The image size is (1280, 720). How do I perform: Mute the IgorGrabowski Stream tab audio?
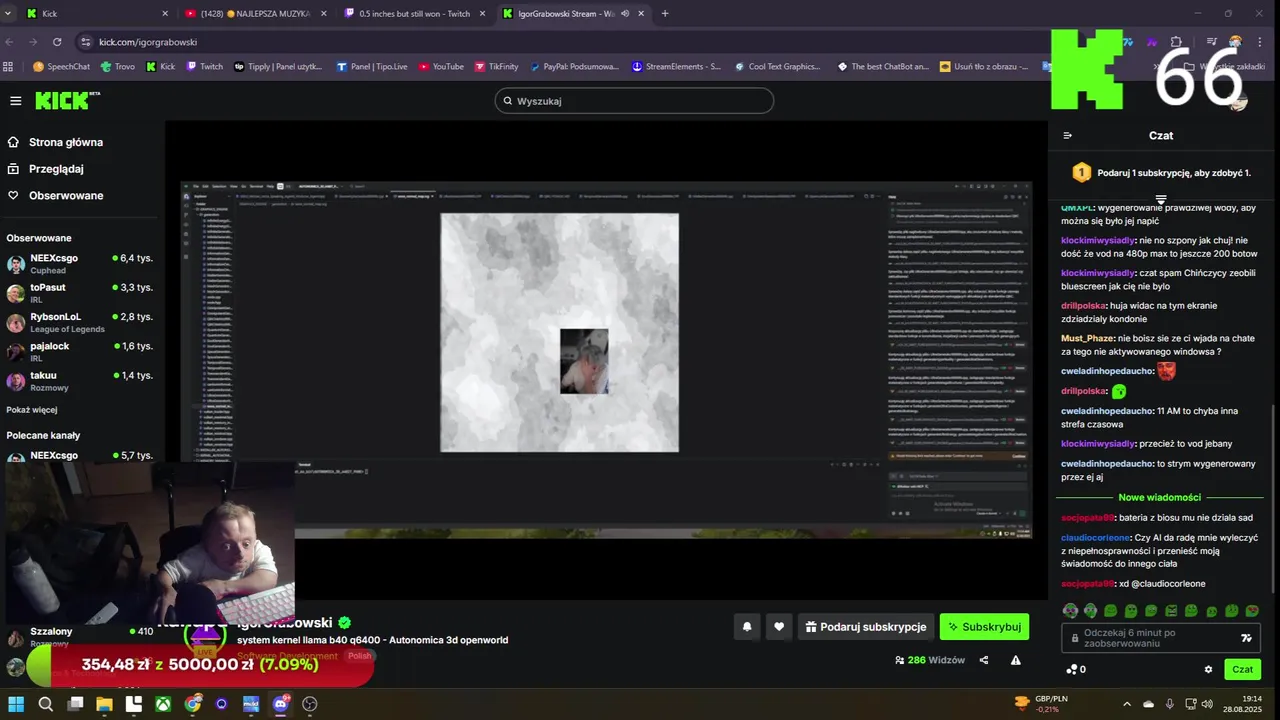pos(625,14)
